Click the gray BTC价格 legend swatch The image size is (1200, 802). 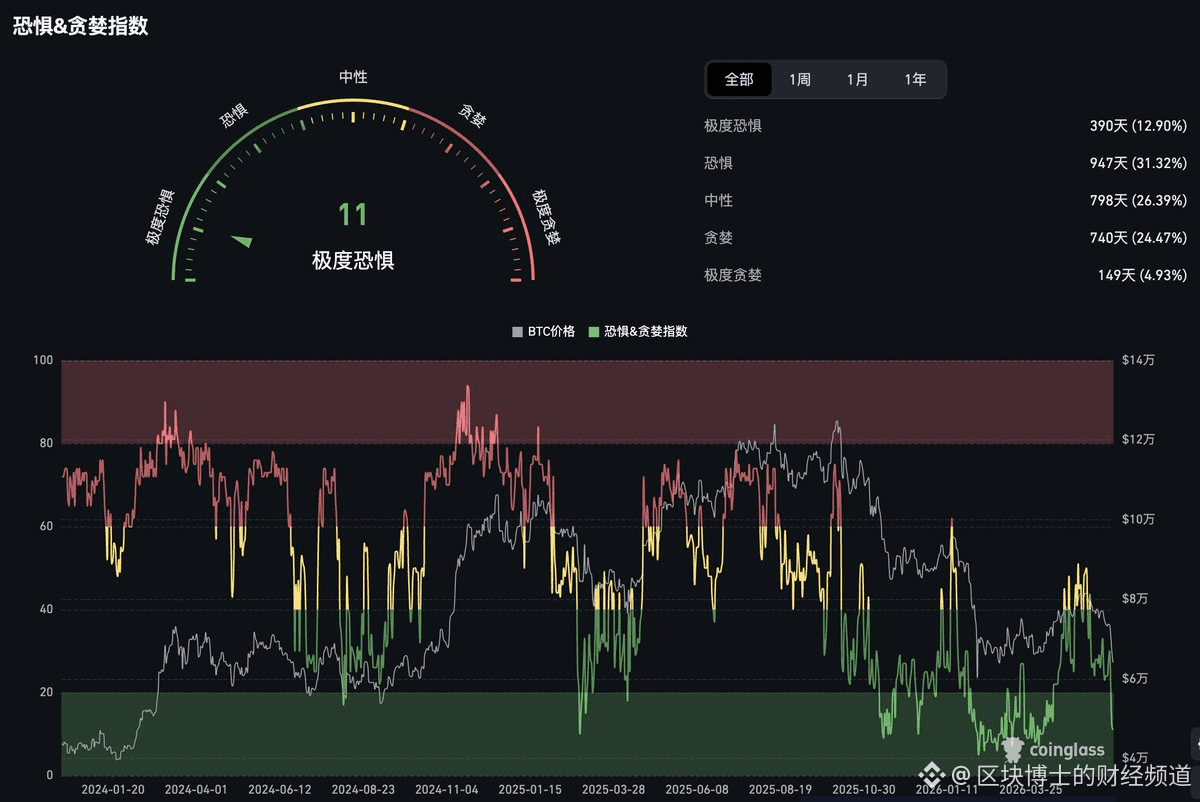click(x=517, y=331)
